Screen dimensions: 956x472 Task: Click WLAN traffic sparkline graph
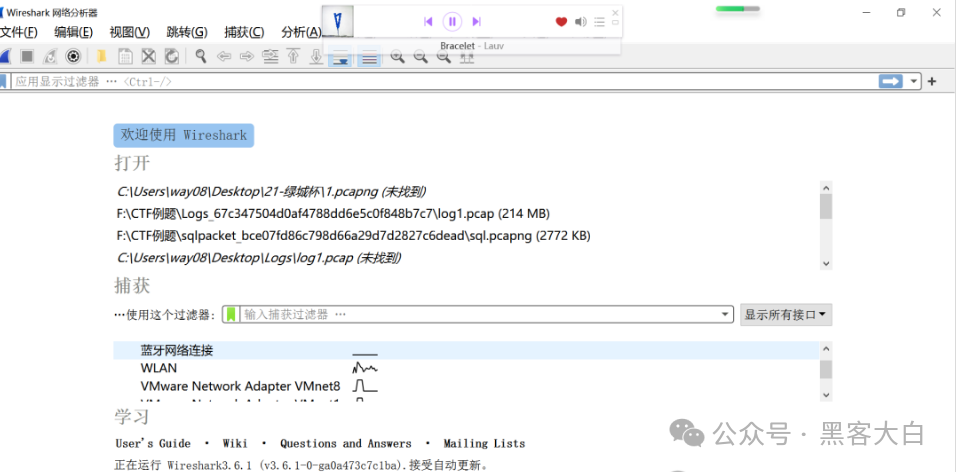click(365, 368)
